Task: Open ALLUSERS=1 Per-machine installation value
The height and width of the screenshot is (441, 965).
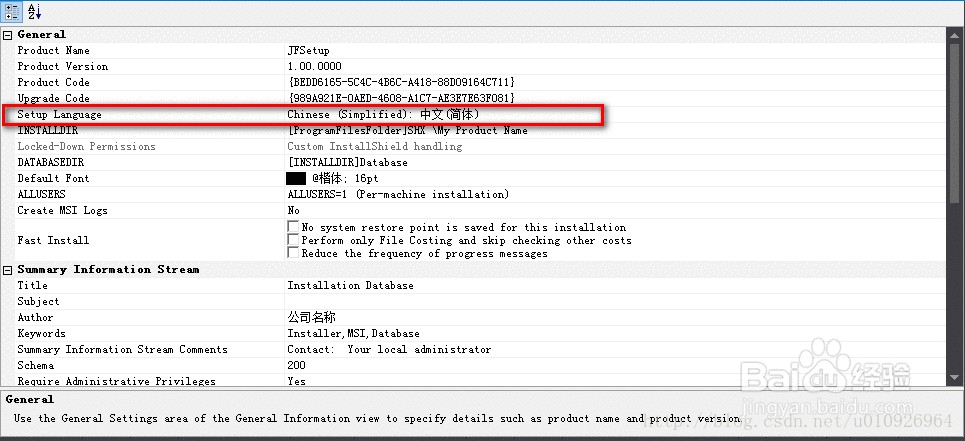Action: (398, 194)
